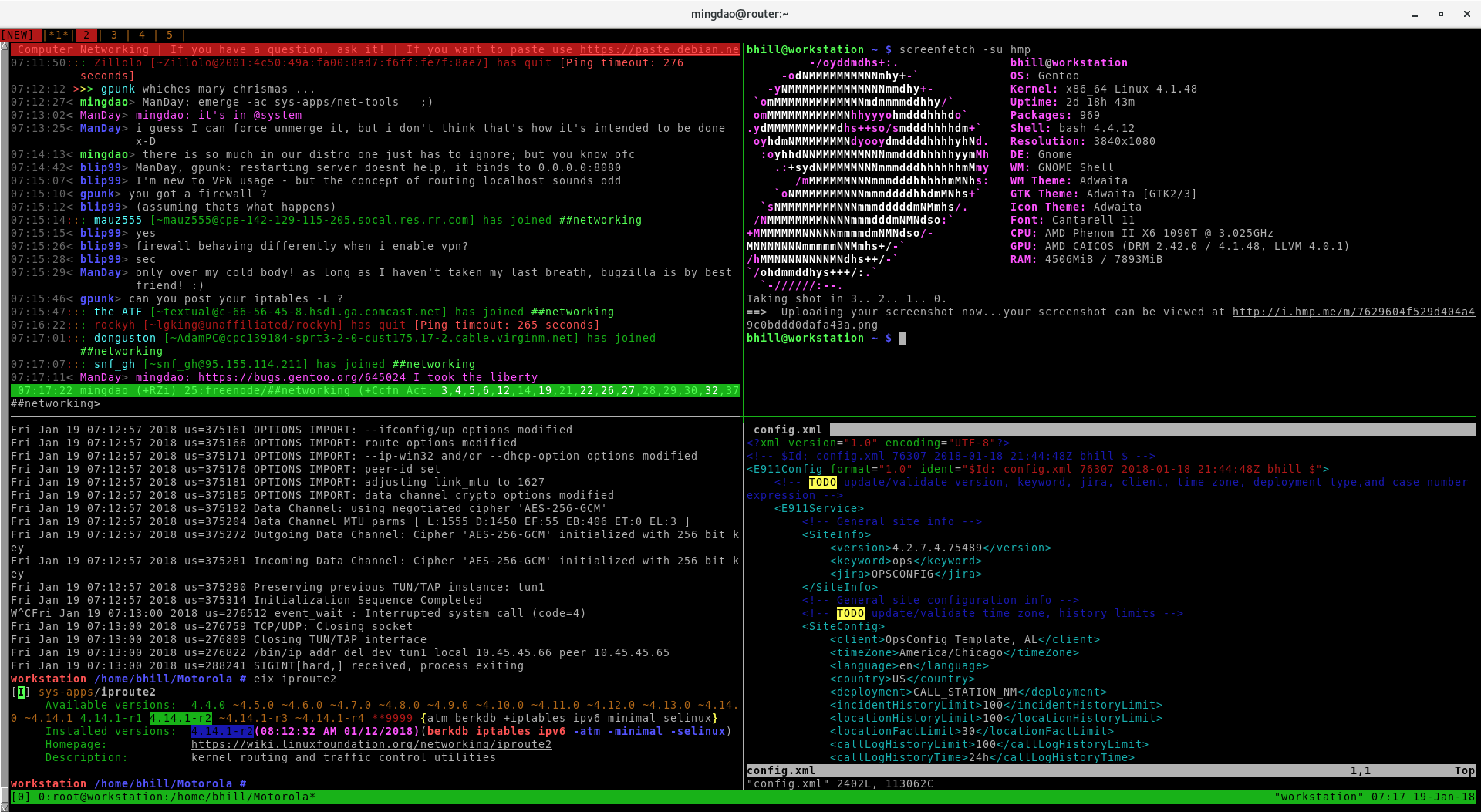Screen dimensions: 1481x812
Task: Click the mauz555 has joined line
Action: coord(326,220)
